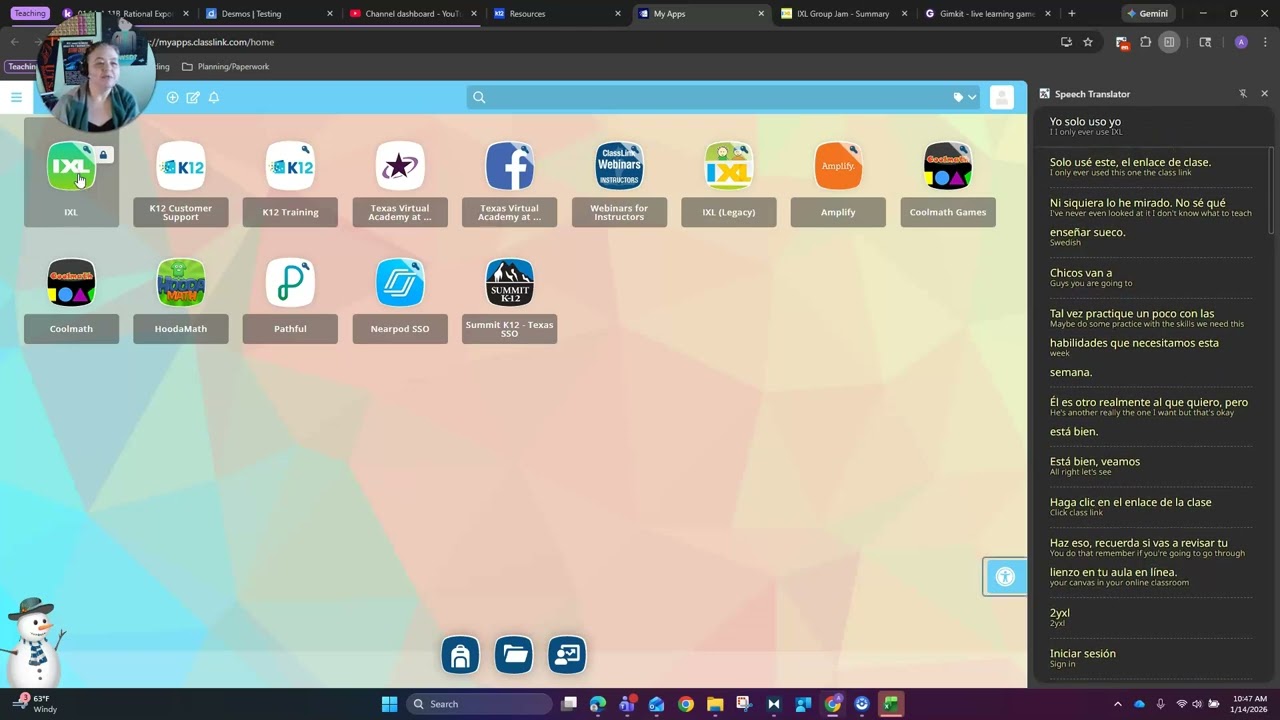Viewport: 1280px width, 720px height.
Task: Open the IXL app tile
Action: [71, 170]
